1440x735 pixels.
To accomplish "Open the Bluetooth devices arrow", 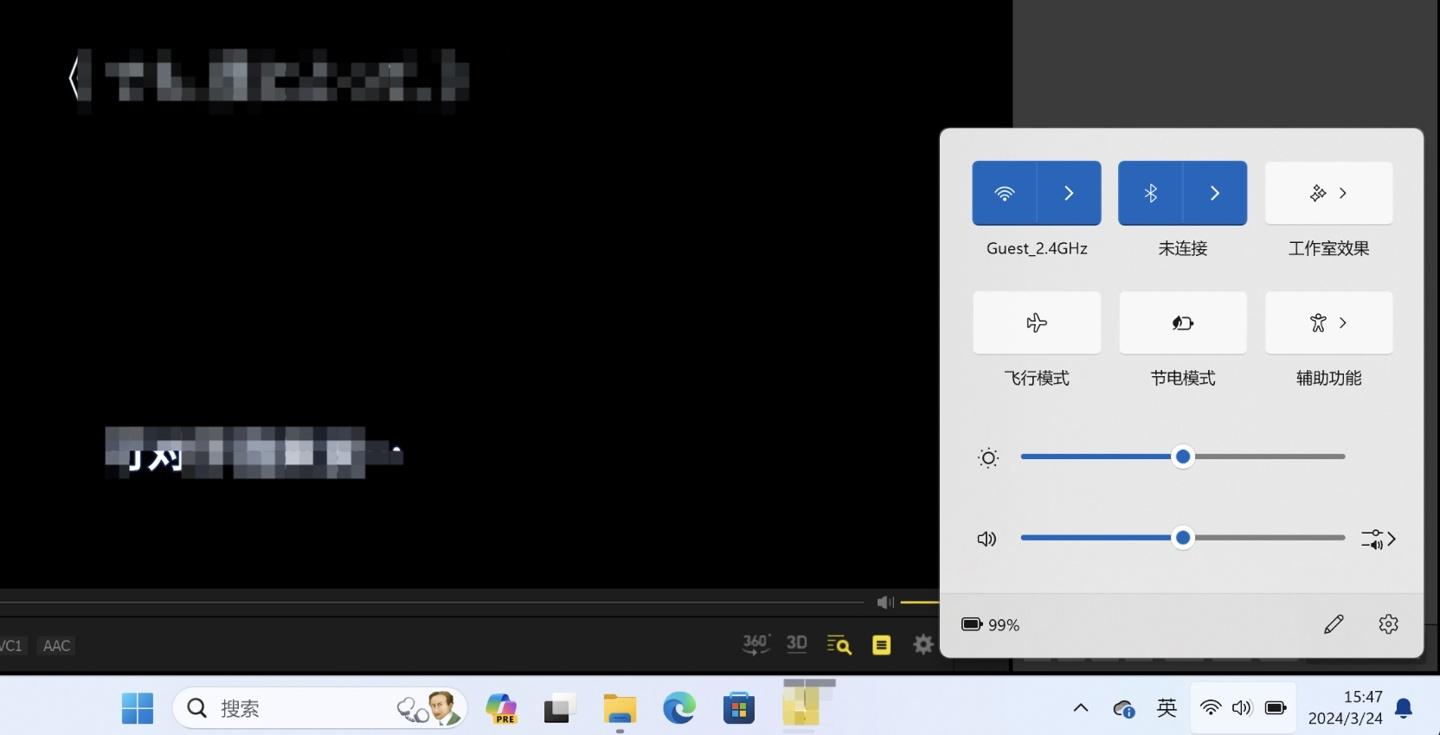I will click(1215, 193).
